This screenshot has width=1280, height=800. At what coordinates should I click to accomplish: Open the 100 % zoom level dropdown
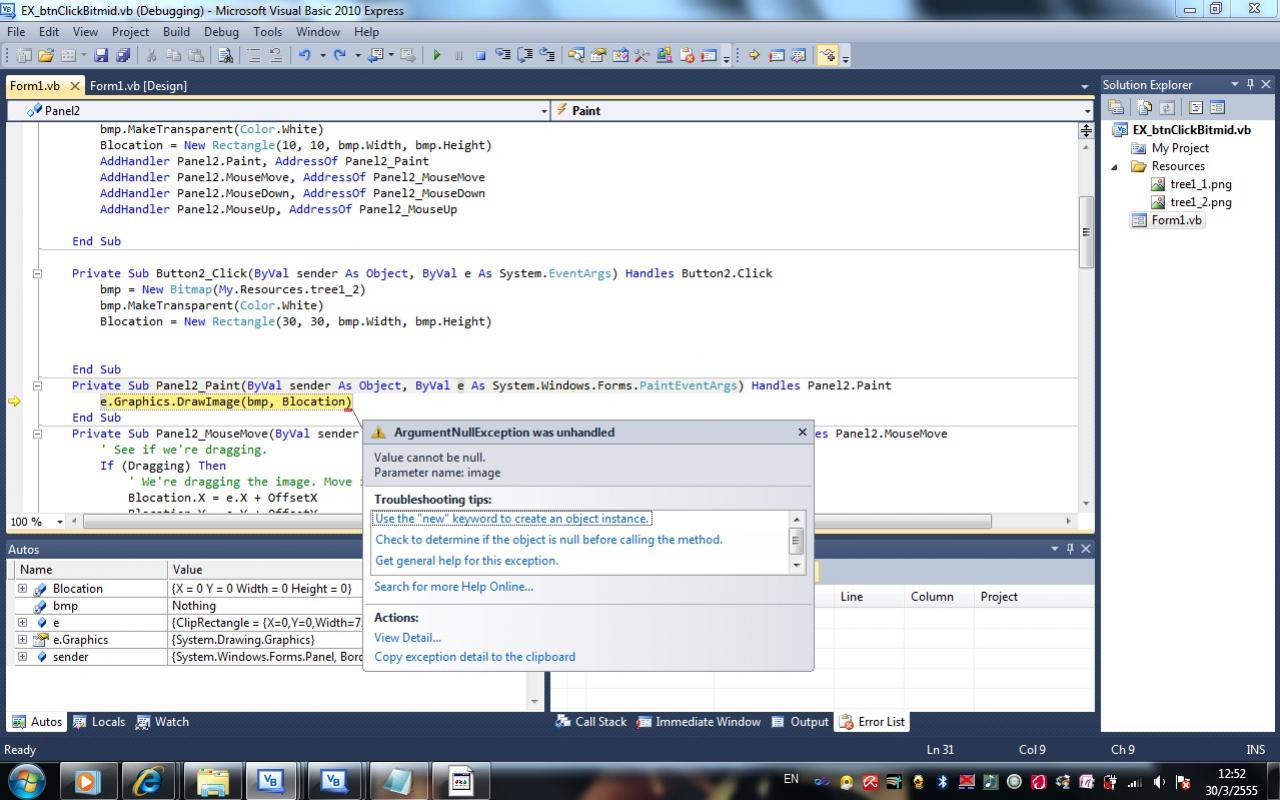[x=60, y=522]
